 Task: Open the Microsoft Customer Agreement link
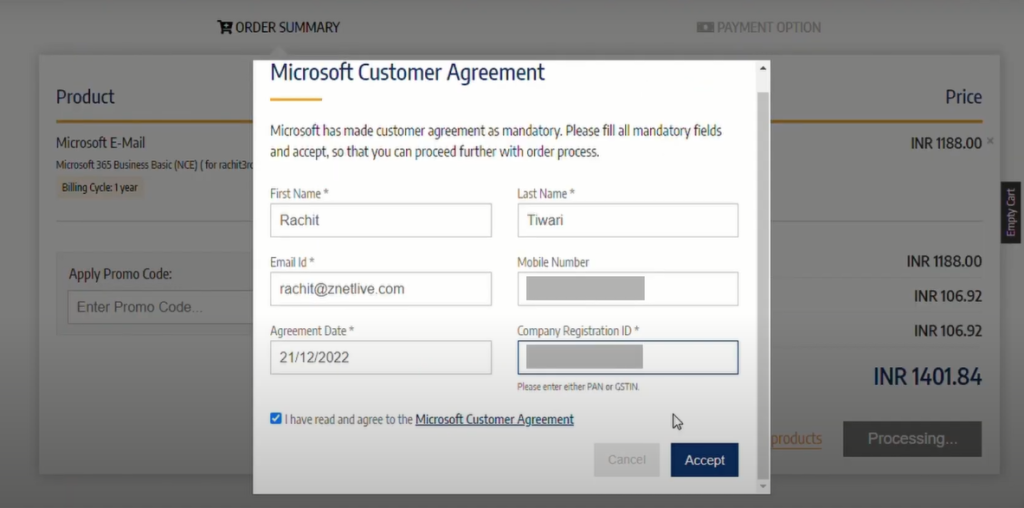[494, 419]
